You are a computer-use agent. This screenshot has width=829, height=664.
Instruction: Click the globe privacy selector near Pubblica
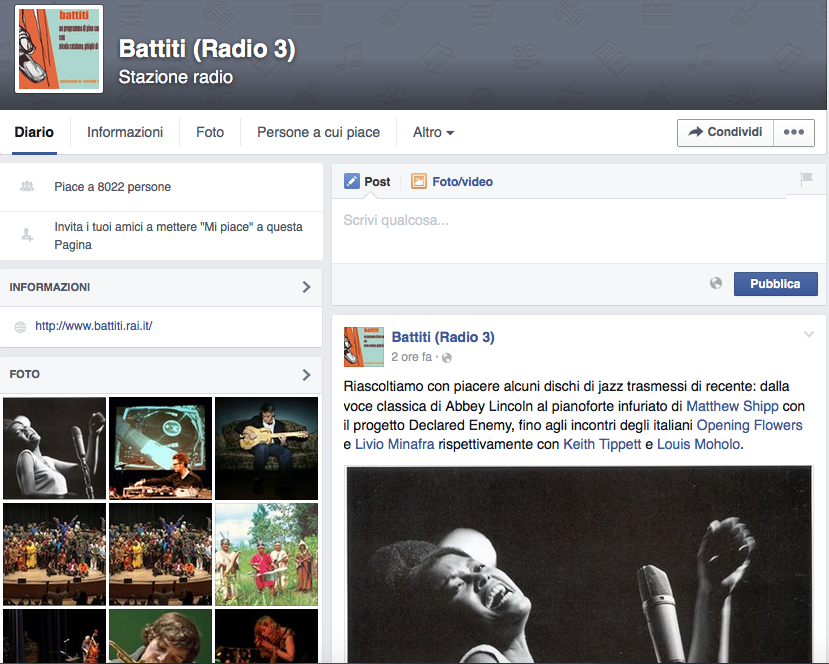tap(716, 283)
